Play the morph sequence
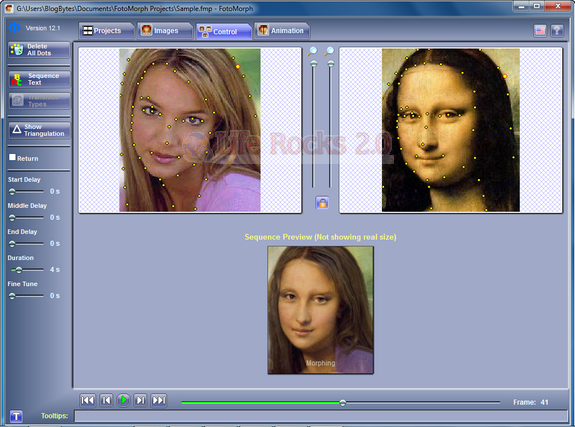The width and height of the screenshot is (575, 427). click(x=124, y=400)
